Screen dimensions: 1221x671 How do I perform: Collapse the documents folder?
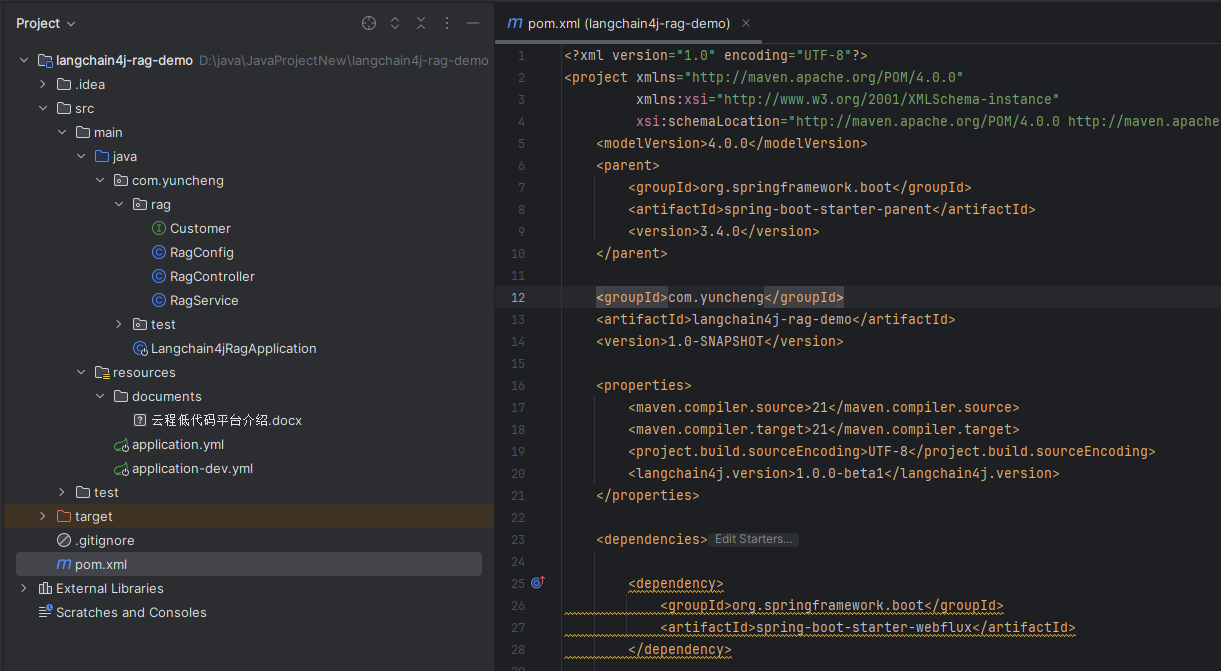tap(100, 396)
